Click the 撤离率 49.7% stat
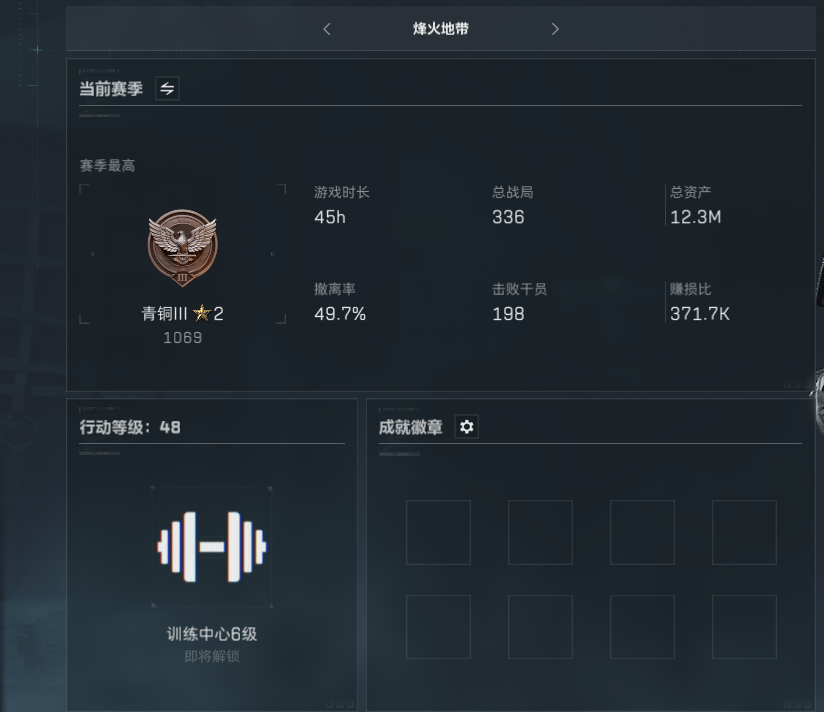 pos(340,303)
